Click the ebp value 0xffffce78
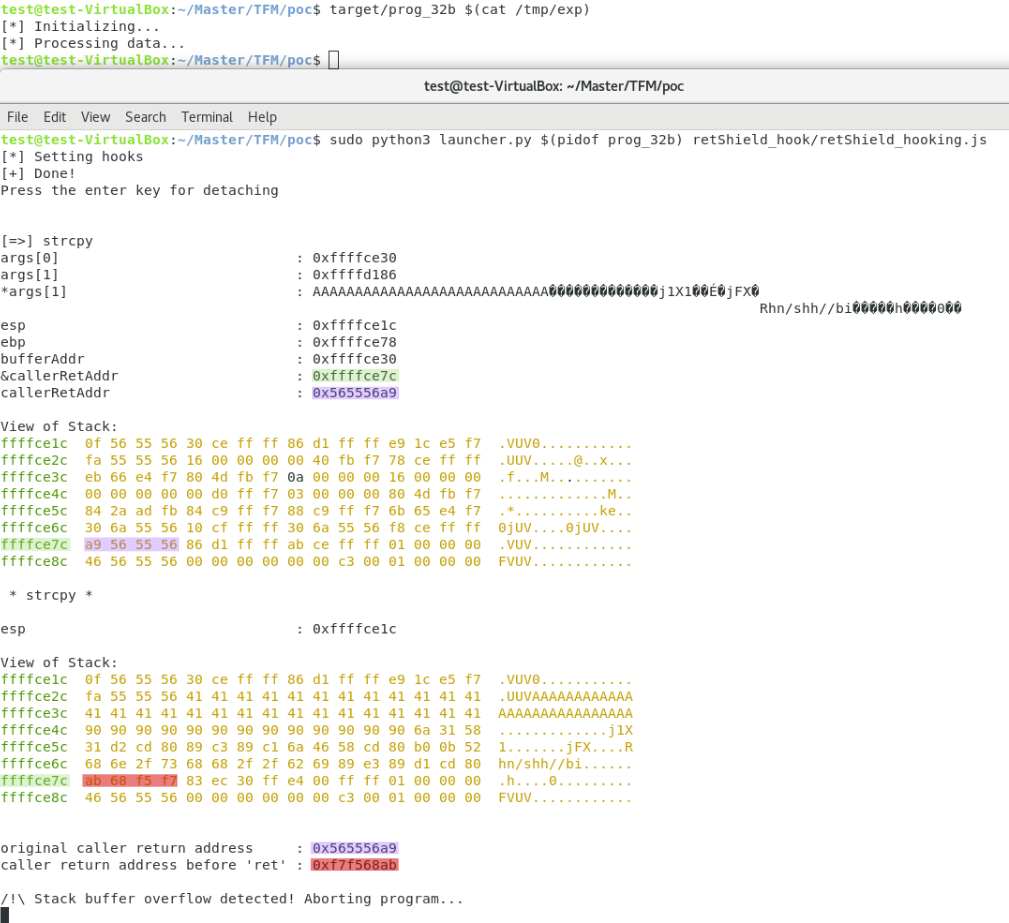This screenshot has width=1009, height=923. pos(354,342)
